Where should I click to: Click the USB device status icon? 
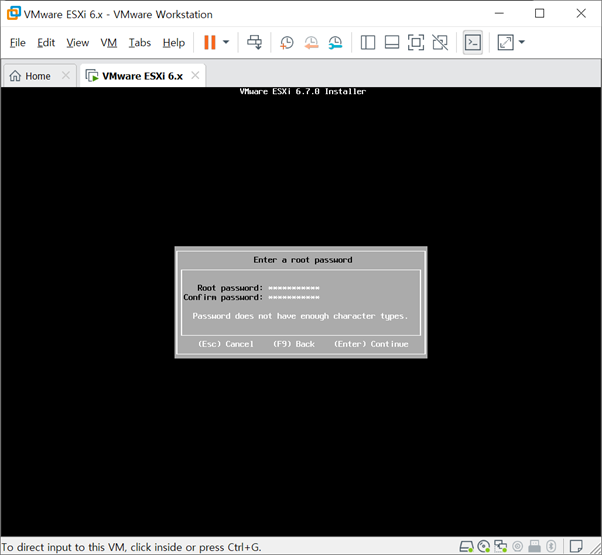click(x=534, y=546)
